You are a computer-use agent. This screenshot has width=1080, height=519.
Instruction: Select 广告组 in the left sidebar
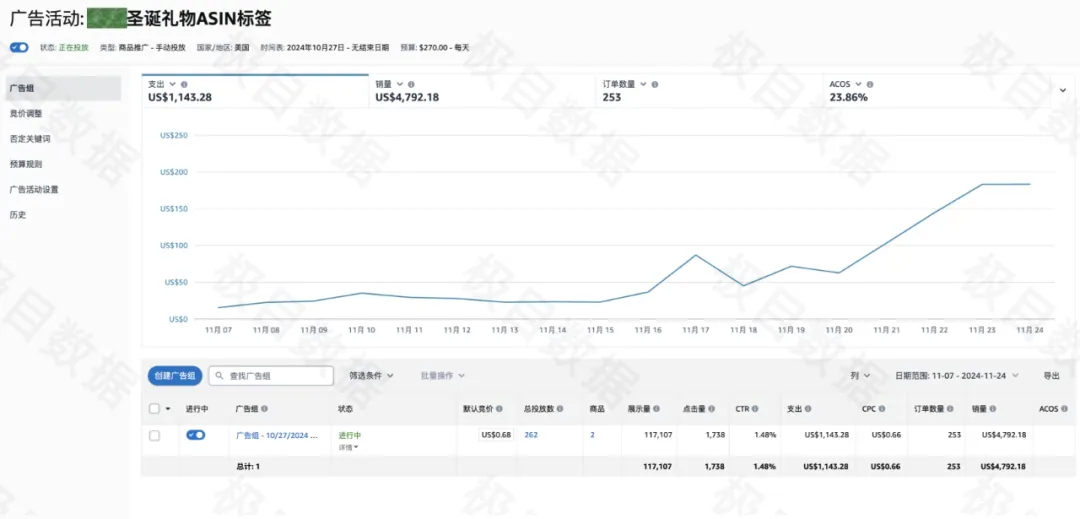tap(63, 89)
